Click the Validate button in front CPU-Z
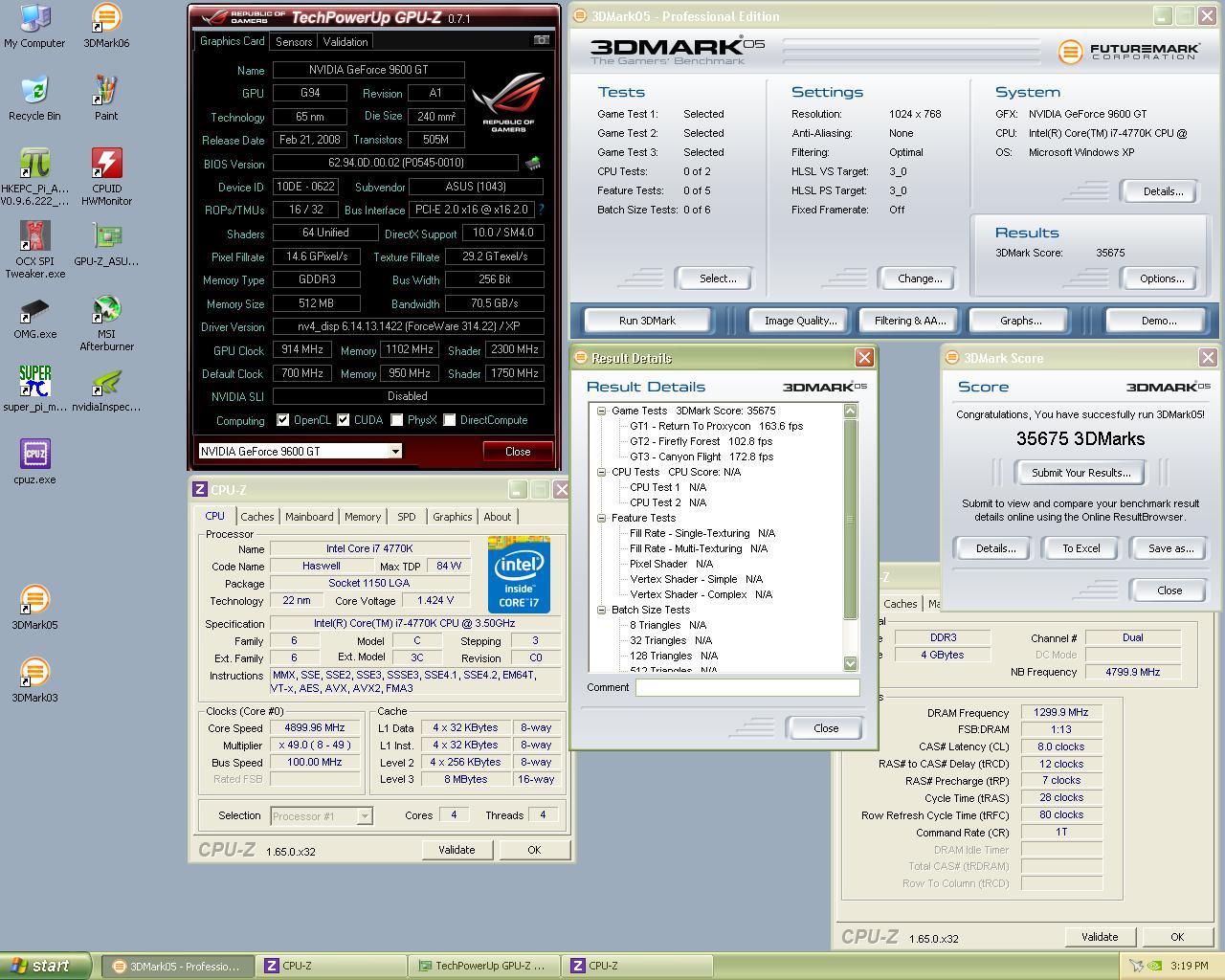This screenshot has width=1225, height=980. [x=457, y=850]
